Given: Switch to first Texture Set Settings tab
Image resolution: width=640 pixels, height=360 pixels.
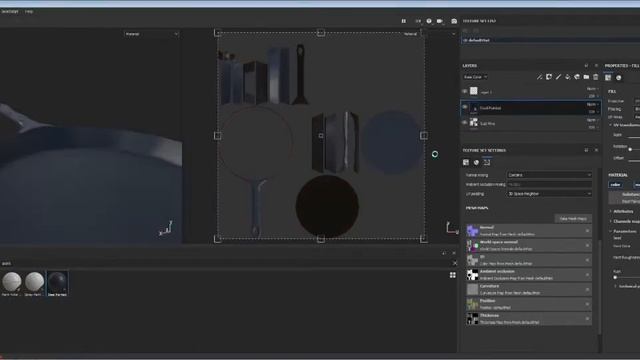Looking at the screenshot, I should click(466, 162).
